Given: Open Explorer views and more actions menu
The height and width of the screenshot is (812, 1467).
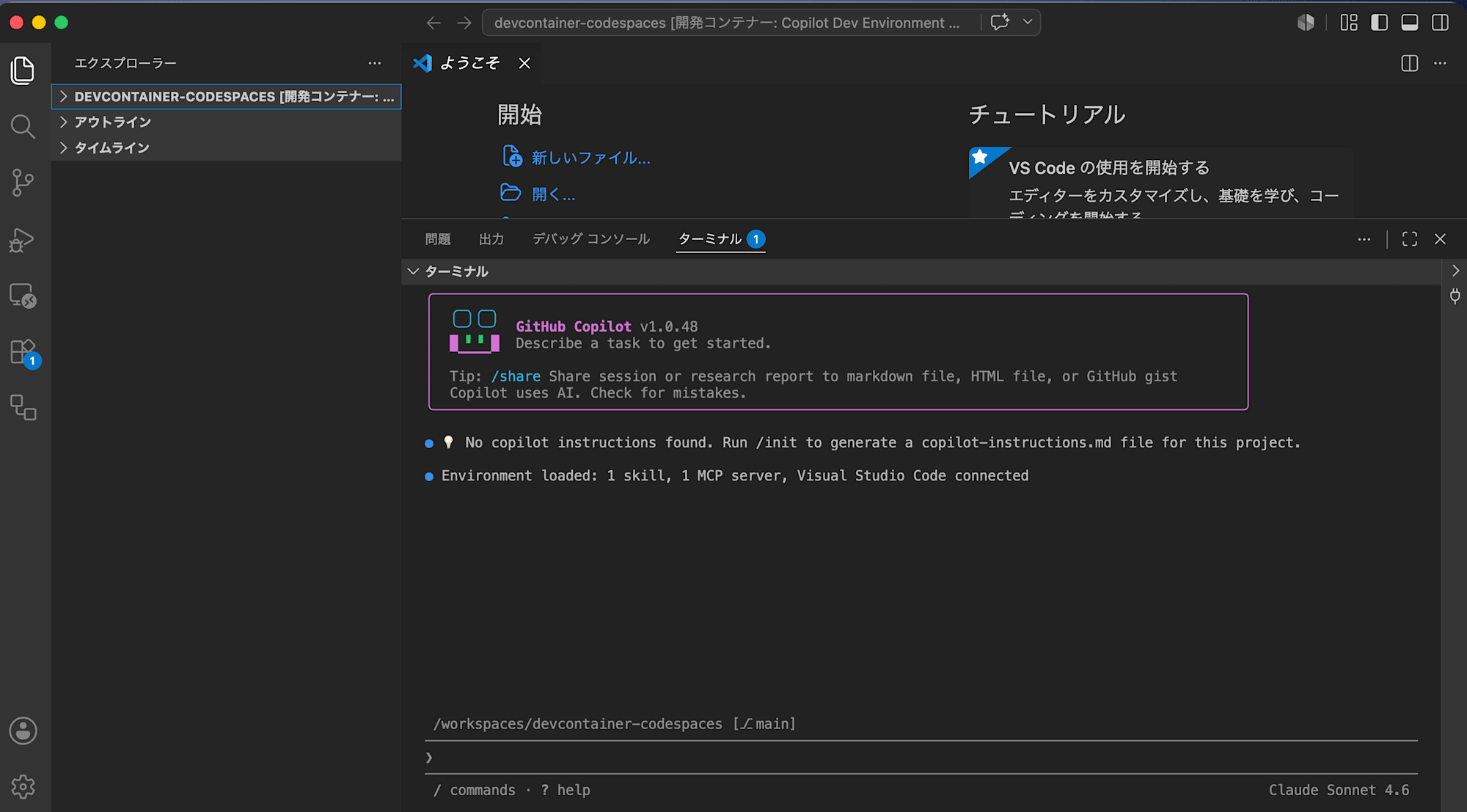Looking at the screenshot, I should click(x=375, y=63).
